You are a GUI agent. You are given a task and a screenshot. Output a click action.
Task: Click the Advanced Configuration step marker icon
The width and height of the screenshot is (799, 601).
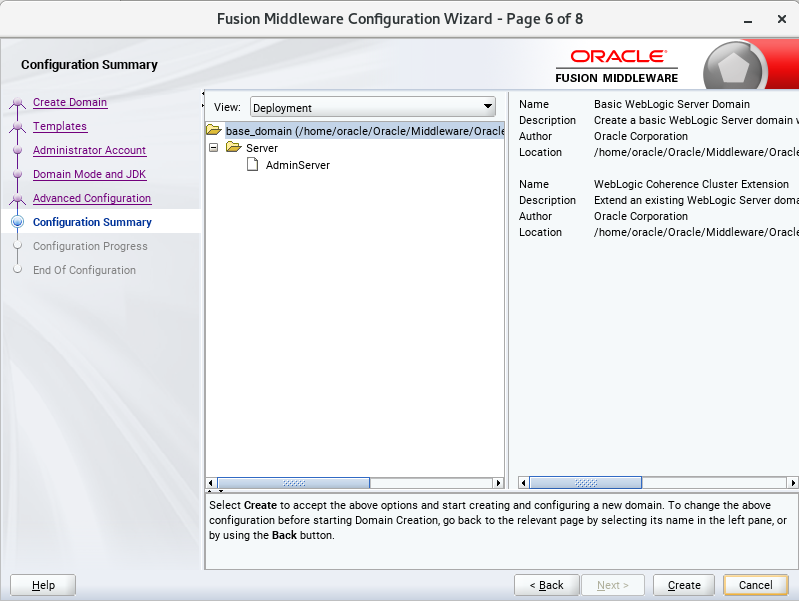[x=17, y=198]
